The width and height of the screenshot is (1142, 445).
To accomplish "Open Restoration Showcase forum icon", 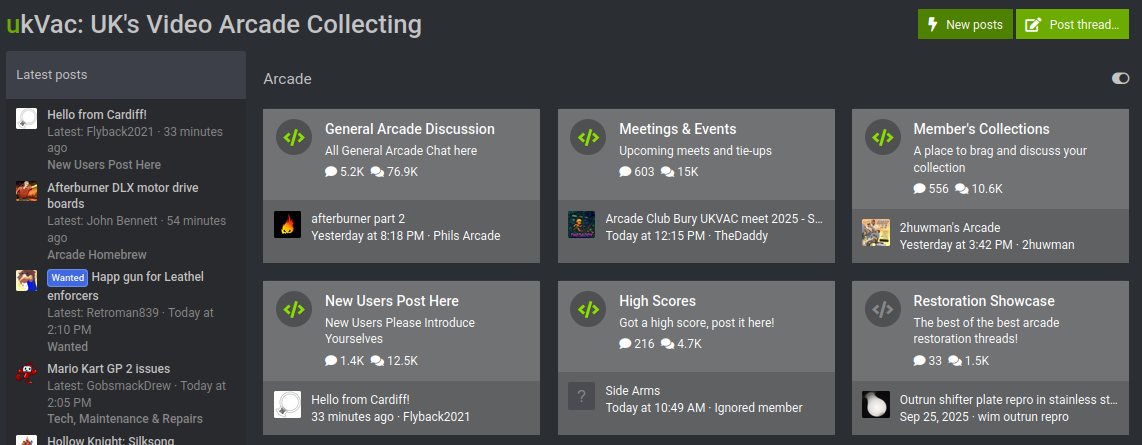I will [881, 310].
